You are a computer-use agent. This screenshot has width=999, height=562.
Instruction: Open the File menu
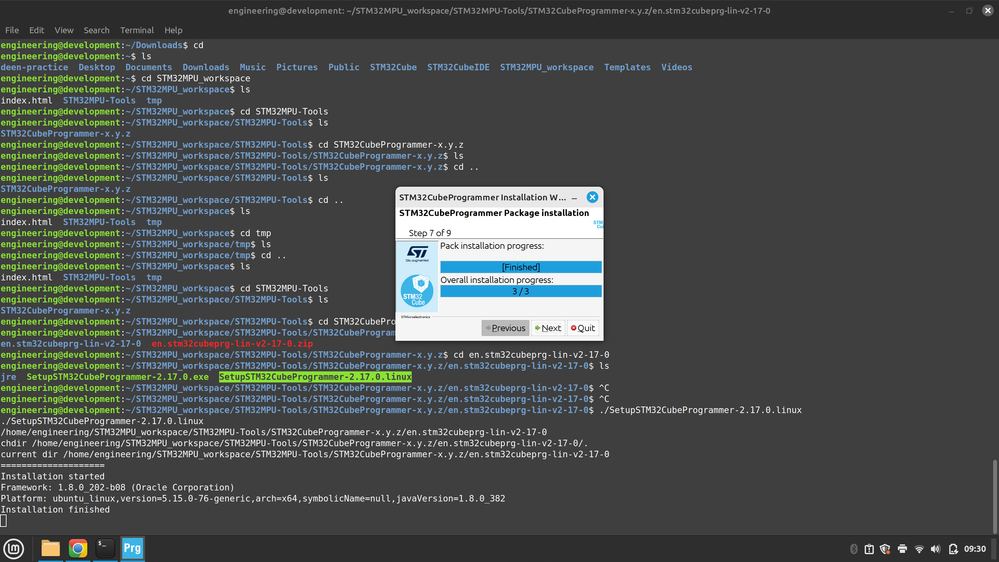pos(12,30)
